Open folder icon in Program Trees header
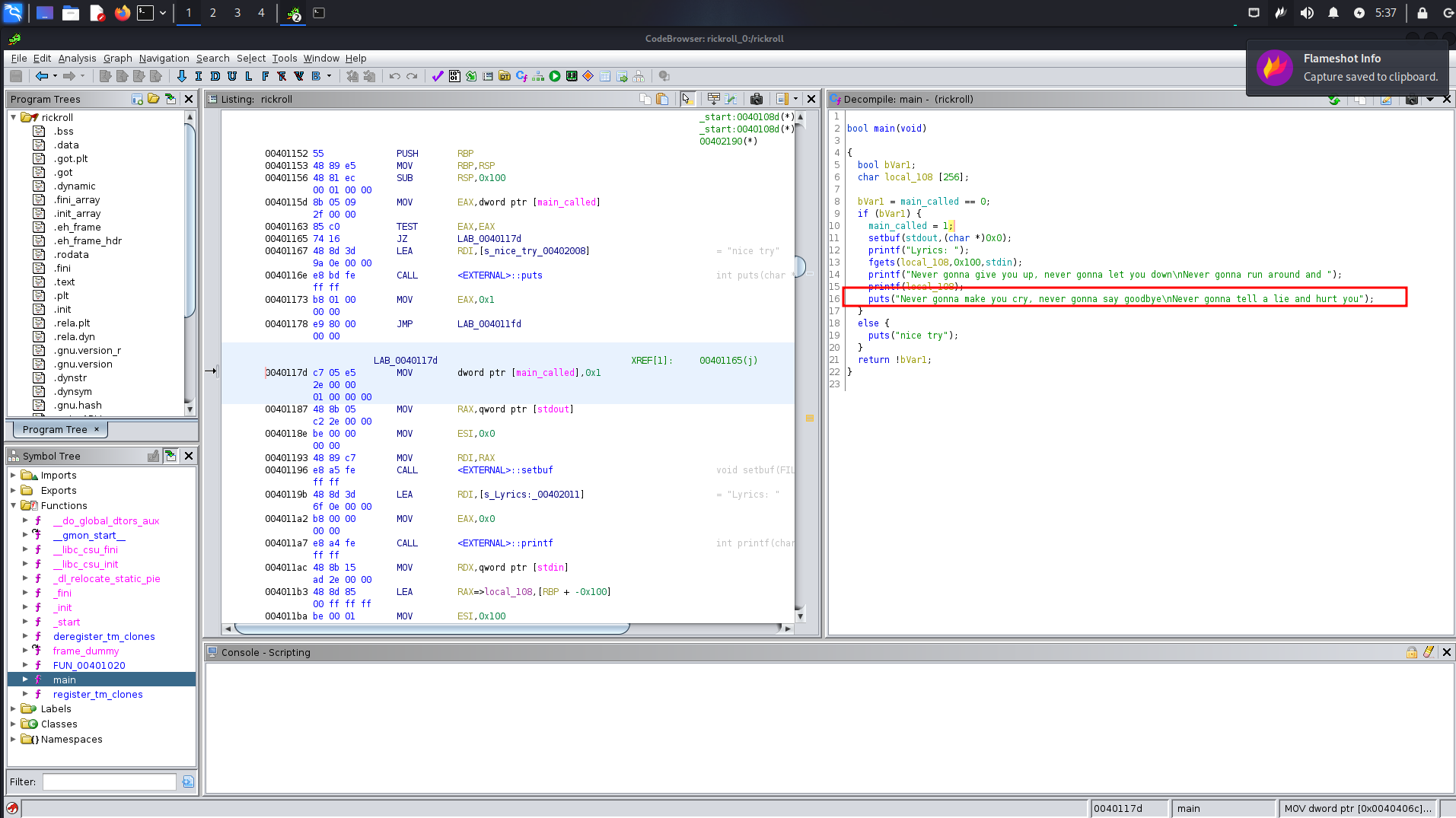The height and width of the screenshot is (818, 1456). coord(154,99)
